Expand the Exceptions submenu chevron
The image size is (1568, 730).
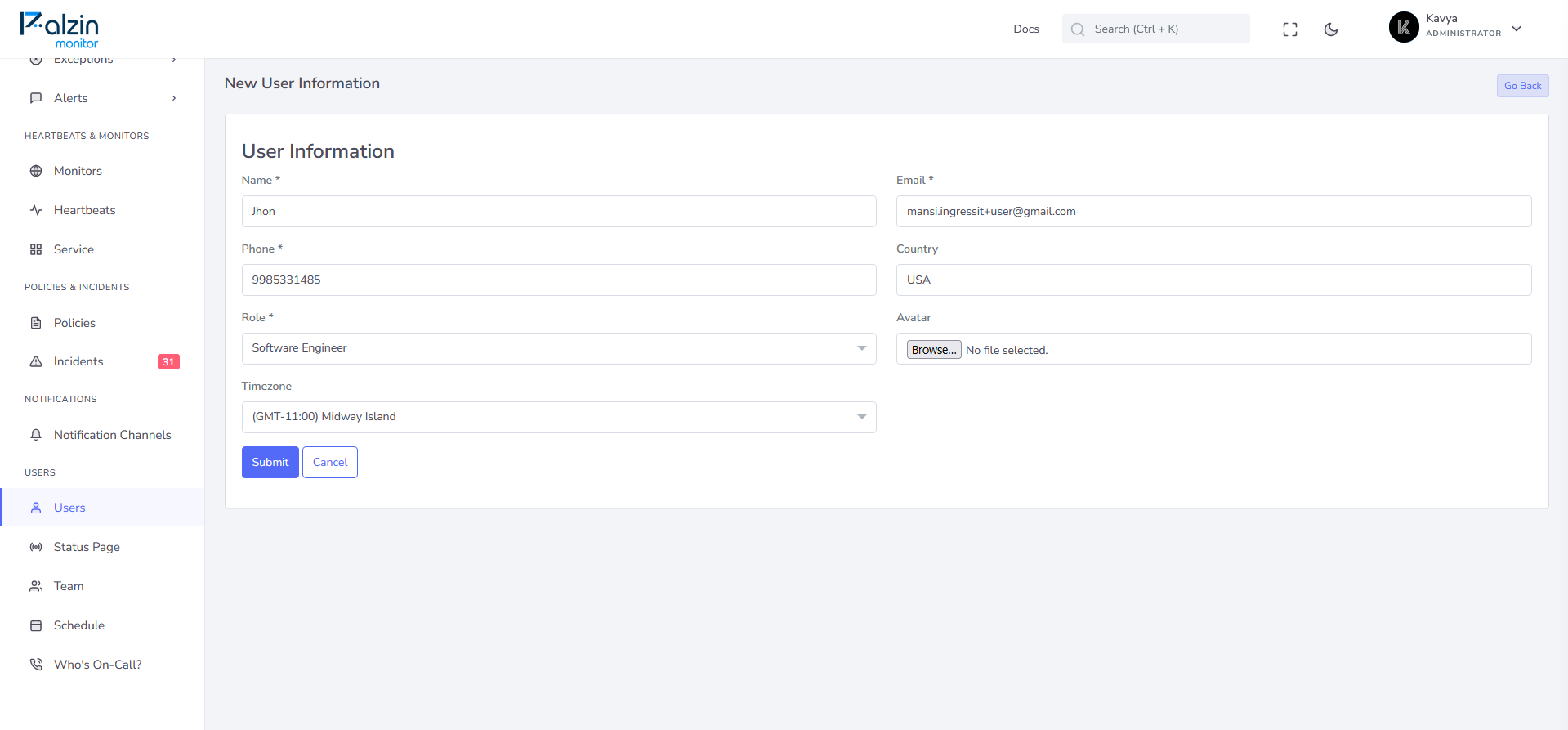click(174, 60)
